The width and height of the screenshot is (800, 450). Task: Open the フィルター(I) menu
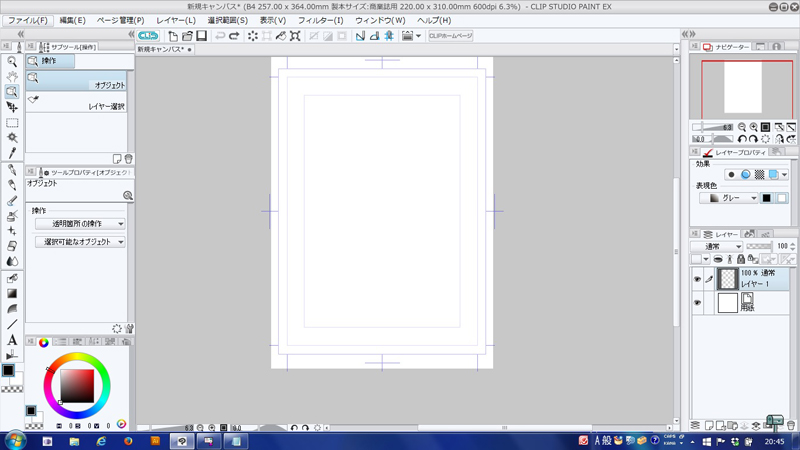tap(320, 20)
